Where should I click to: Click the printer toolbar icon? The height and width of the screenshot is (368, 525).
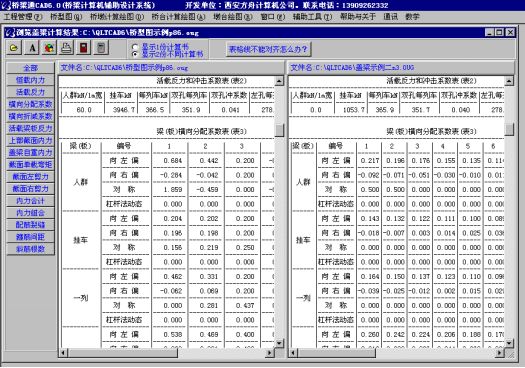(x=66, y=48)
